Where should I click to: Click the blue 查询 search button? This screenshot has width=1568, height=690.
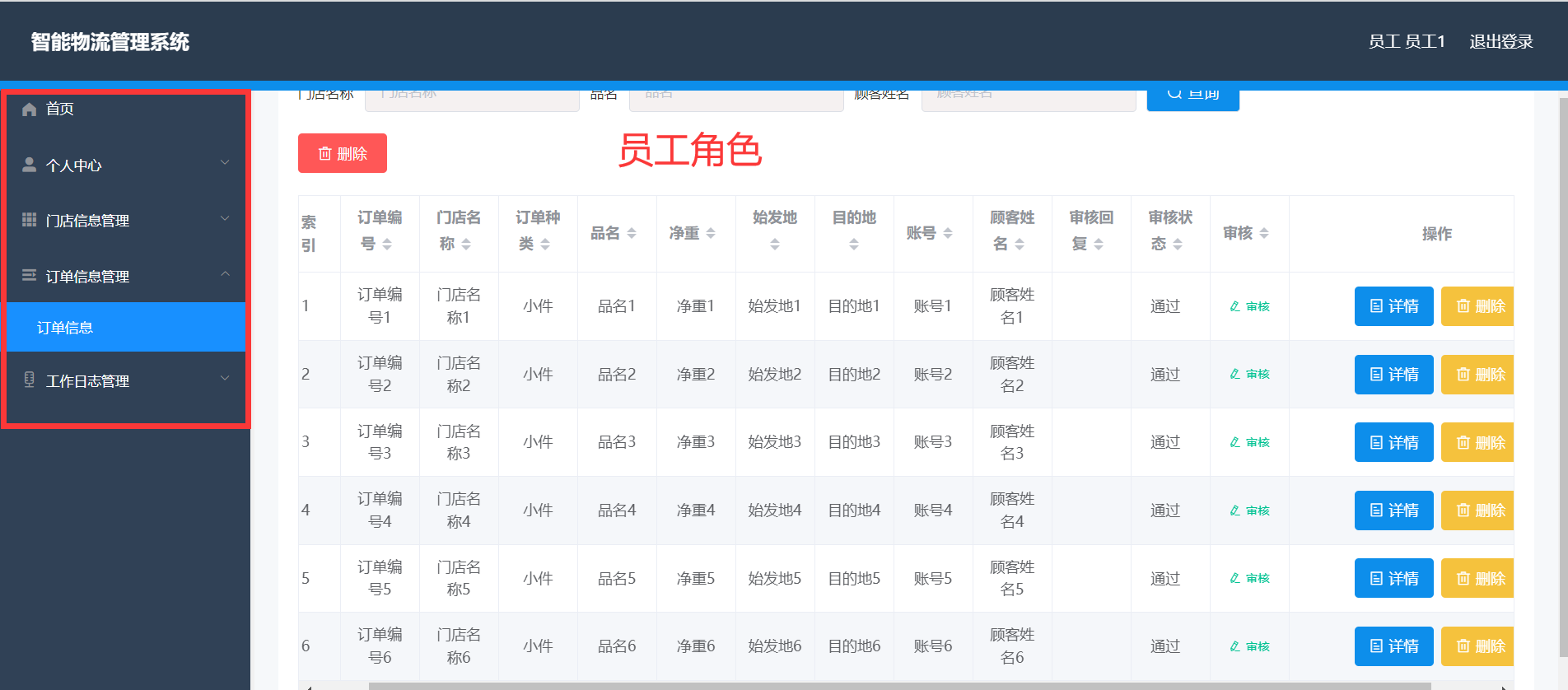point(1192,100)
